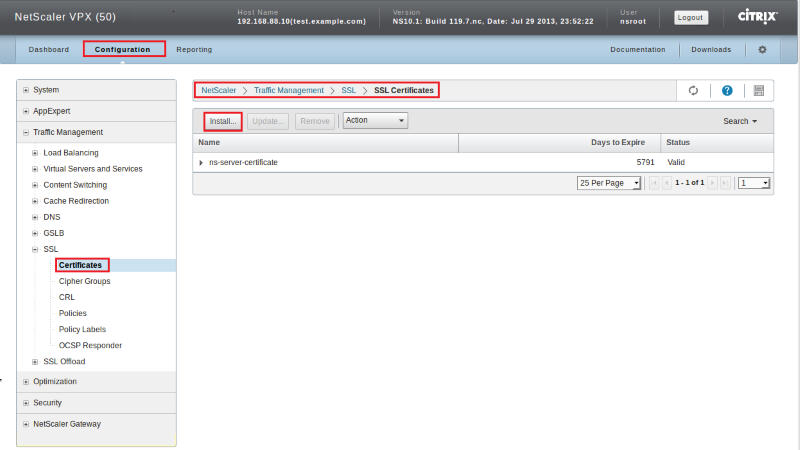Go to next page arrow in pager
This screenshot has height=450, width=800.
[712, 183]
